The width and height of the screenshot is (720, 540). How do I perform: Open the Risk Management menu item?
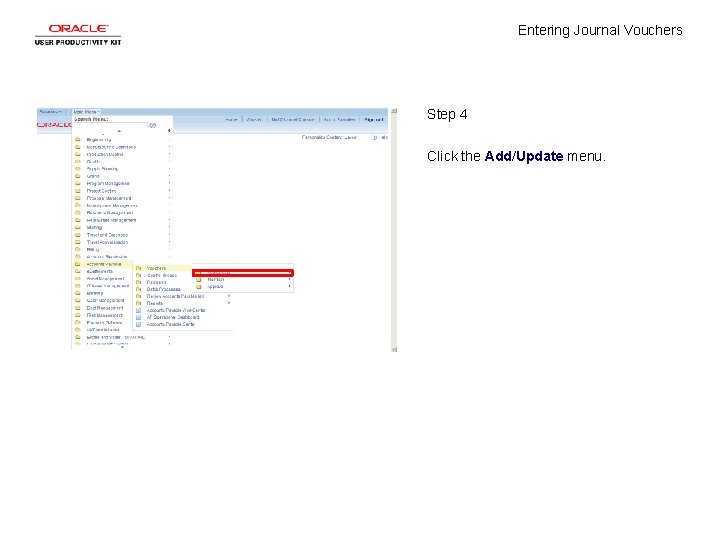[x=105, y=315]
